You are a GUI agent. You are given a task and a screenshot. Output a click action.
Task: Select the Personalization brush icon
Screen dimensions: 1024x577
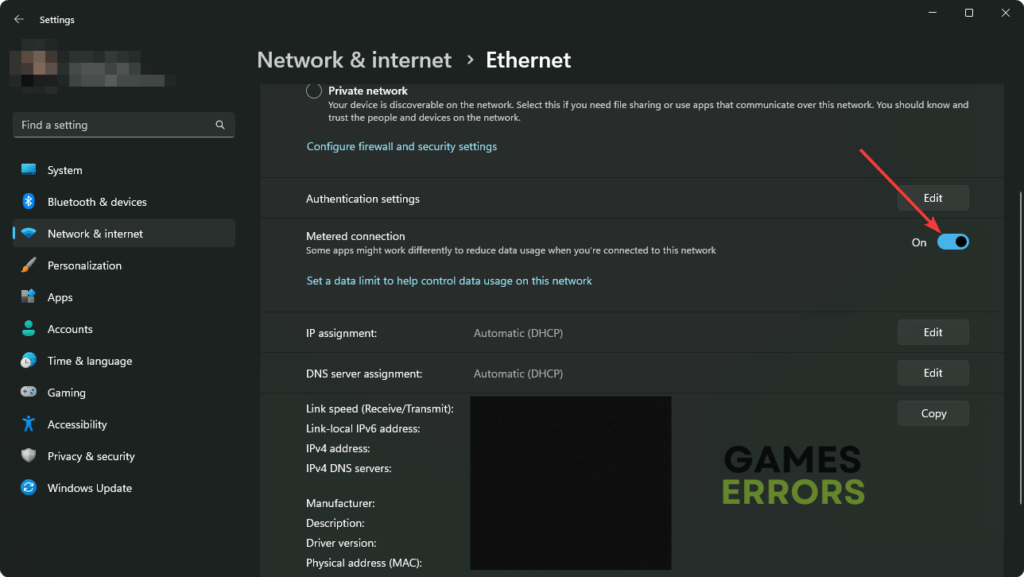point(29,265)
